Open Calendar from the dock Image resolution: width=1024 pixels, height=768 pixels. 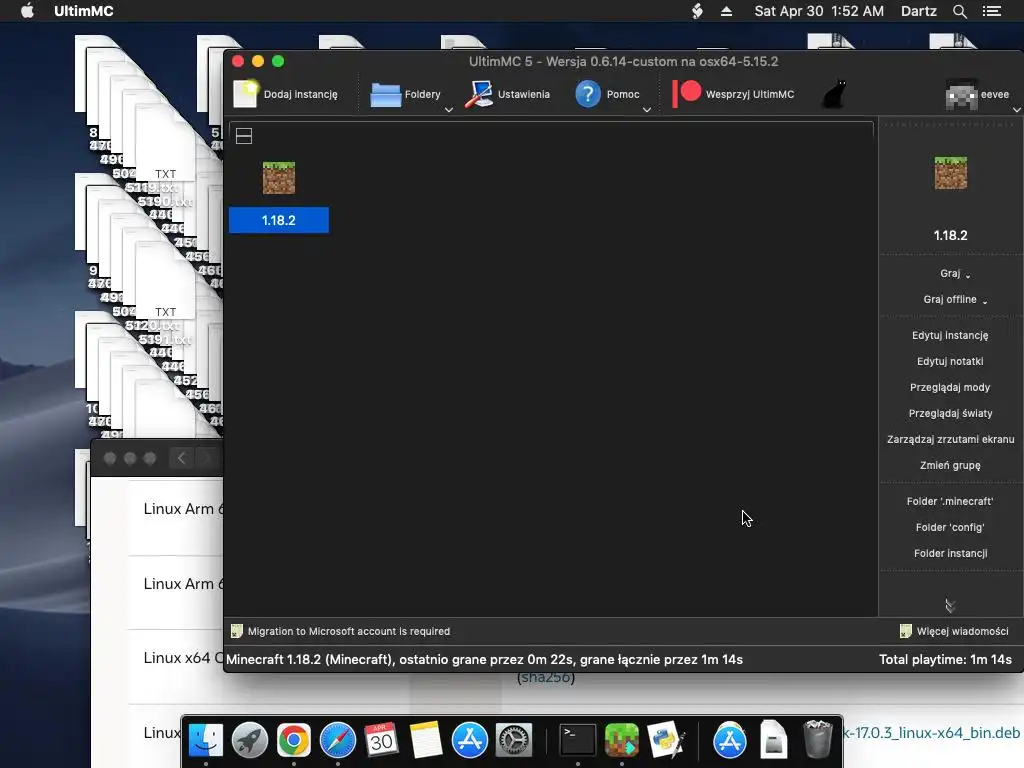(381, 741)
